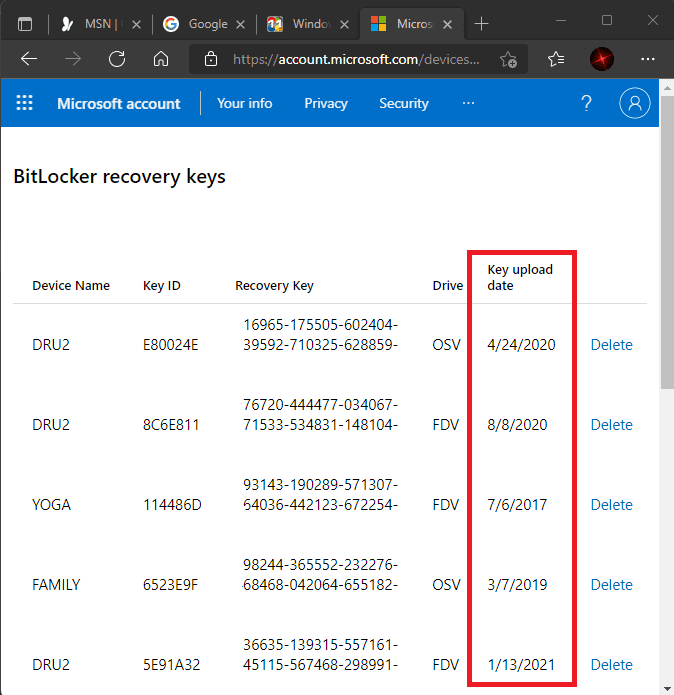This screenshot has width=674, height=695.
Task: Select the Key ID 114486D cell
Action: 172,505
